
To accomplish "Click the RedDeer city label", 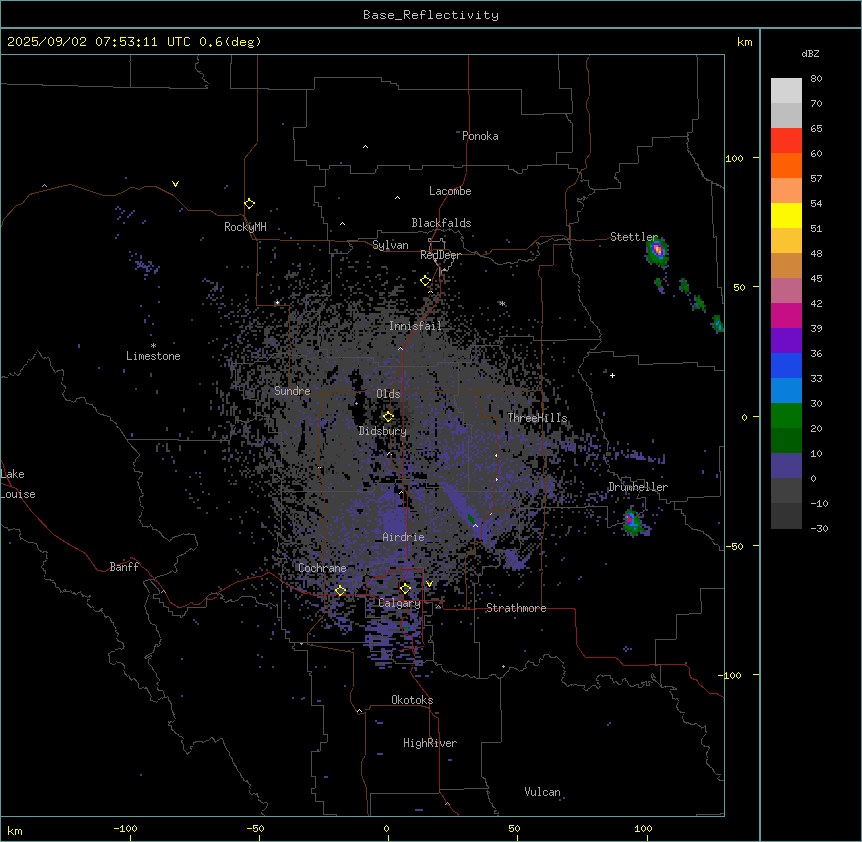I will (x=440, y=255).
